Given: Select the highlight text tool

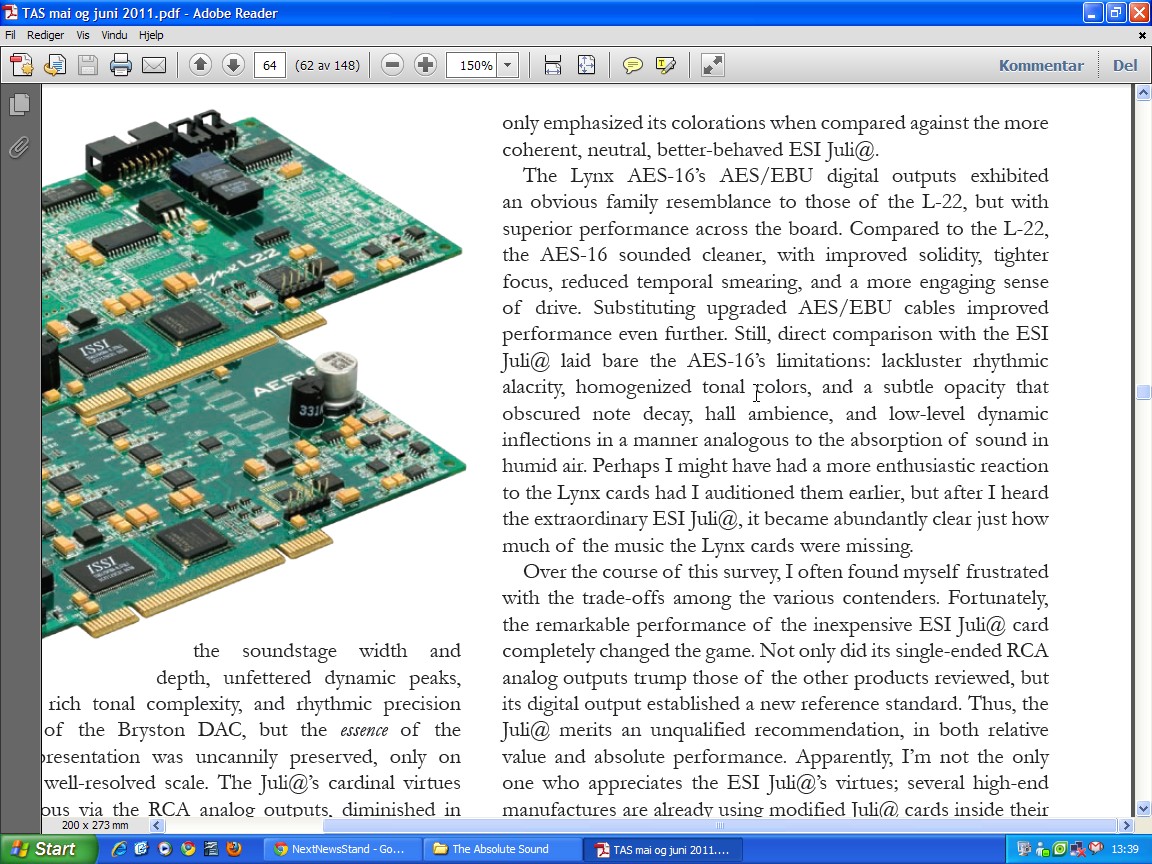Looking at the screenshot, I should 666,65.
